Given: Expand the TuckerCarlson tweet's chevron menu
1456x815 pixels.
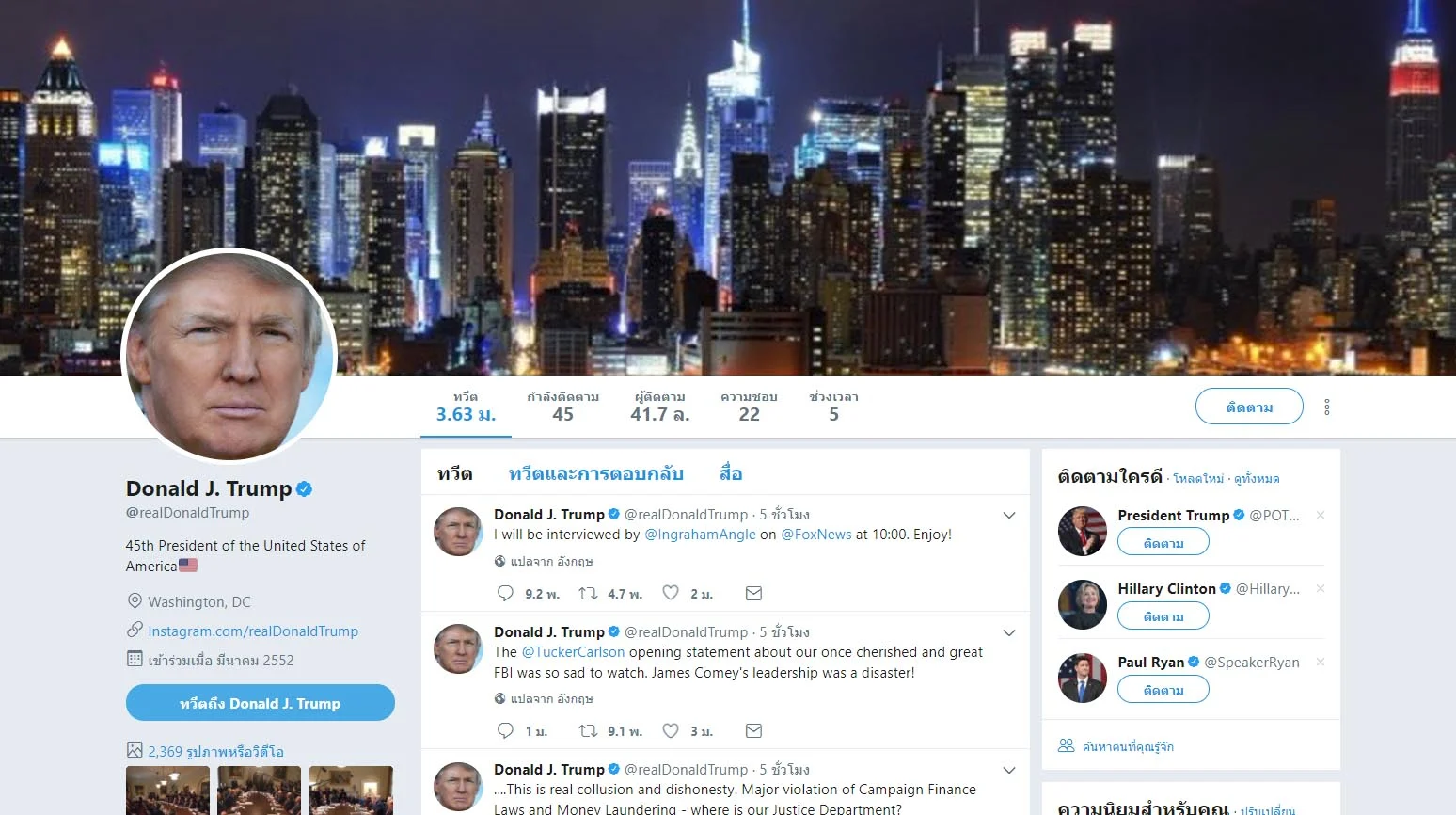Looking at the screenshot, I should pyautogui.click(x=1009, y=632).
